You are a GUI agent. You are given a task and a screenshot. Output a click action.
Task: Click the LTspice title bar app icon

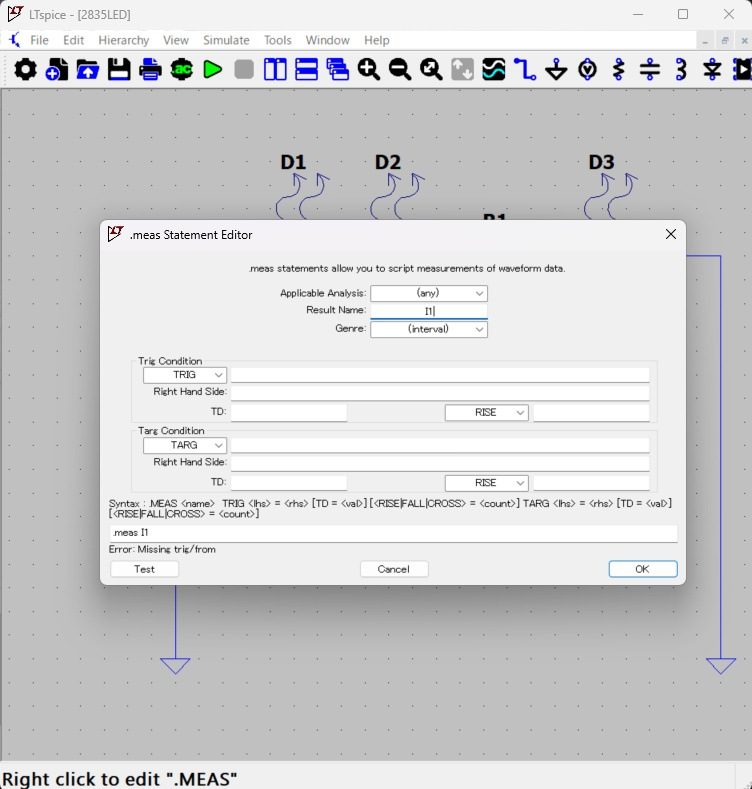(x=15, y=14)
